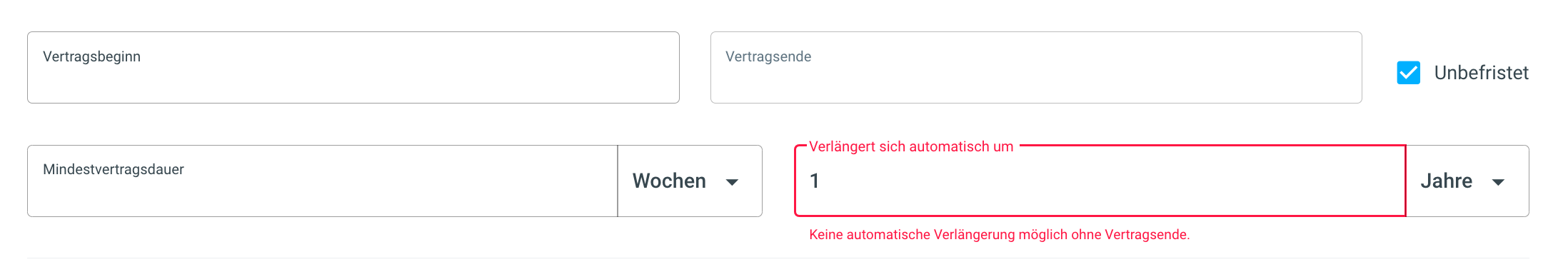This screenshot has height=277, width=1568.
Task: Click the red error message about Vertragsende
Action: click(1000, 235)
